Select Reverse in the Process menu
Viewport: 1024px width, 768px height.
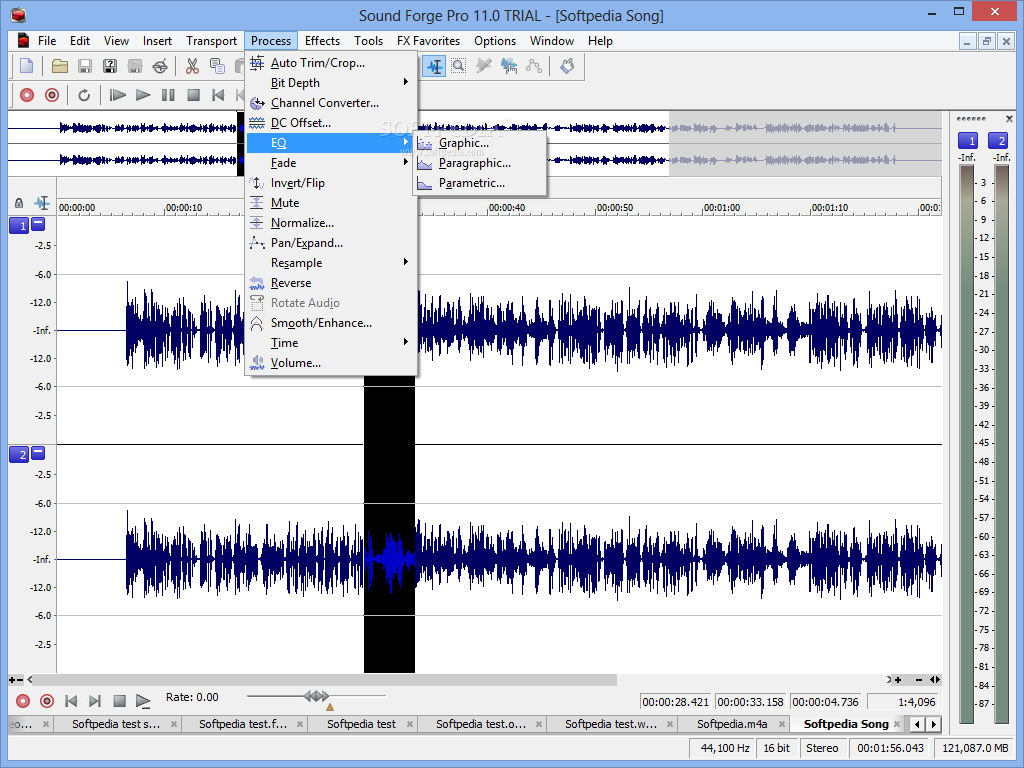332,283
